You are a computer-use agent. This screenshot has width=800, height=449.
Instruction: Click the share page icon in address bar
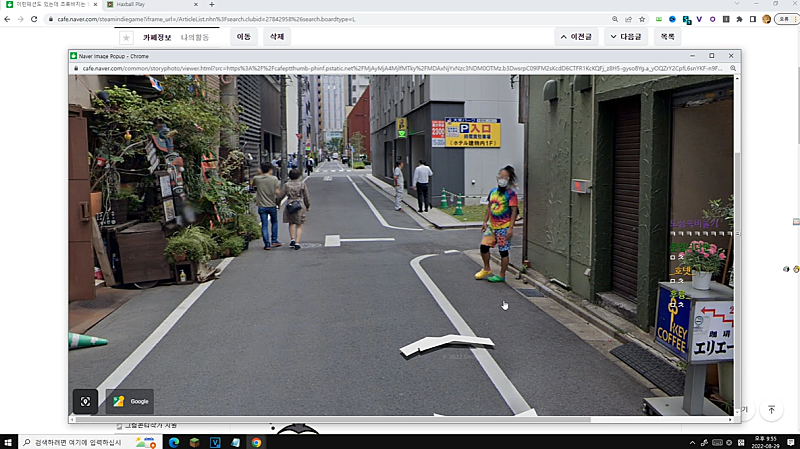point(629,19)
